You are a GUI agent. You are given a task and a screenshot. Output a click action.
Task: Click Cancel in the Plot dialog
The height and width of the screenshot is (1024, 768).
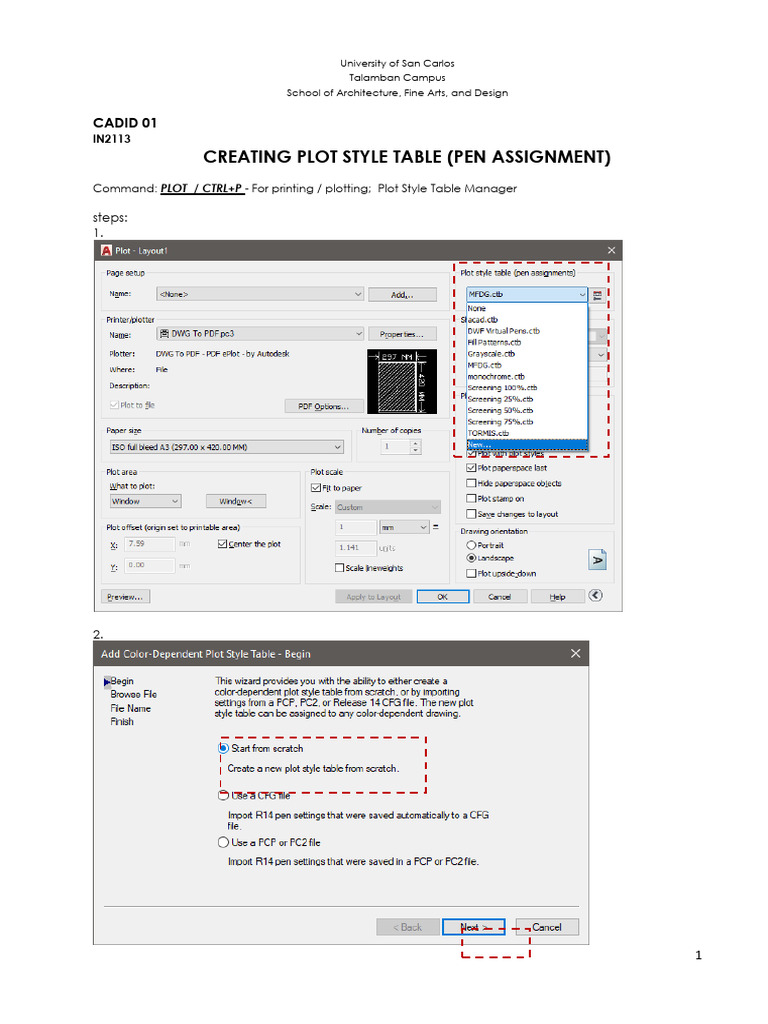click(500, 596)
